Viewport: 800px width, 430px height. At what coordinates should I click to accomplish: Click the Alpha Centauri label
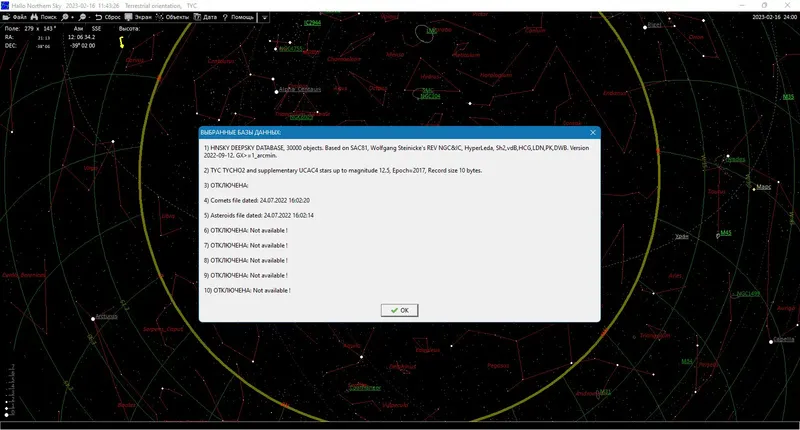[300, 89]
